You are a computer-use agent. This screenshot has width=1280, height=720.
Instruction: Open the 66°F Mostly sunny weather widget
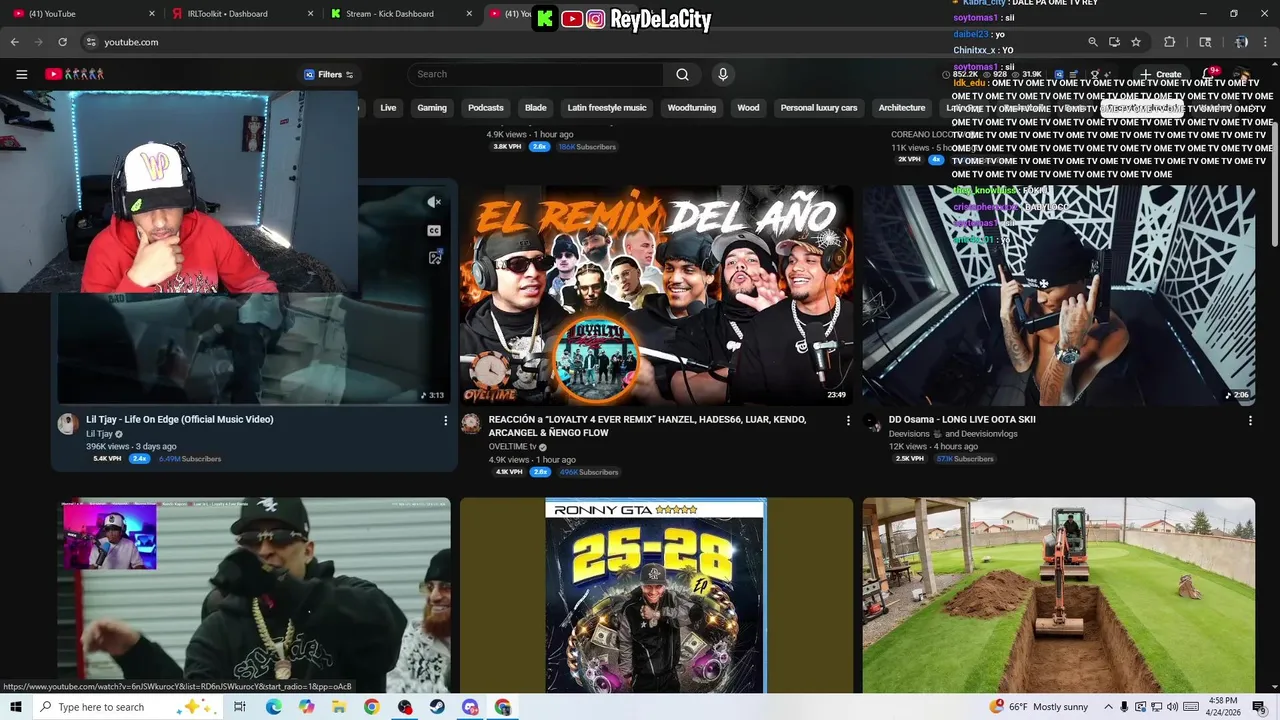(1038, 707)
